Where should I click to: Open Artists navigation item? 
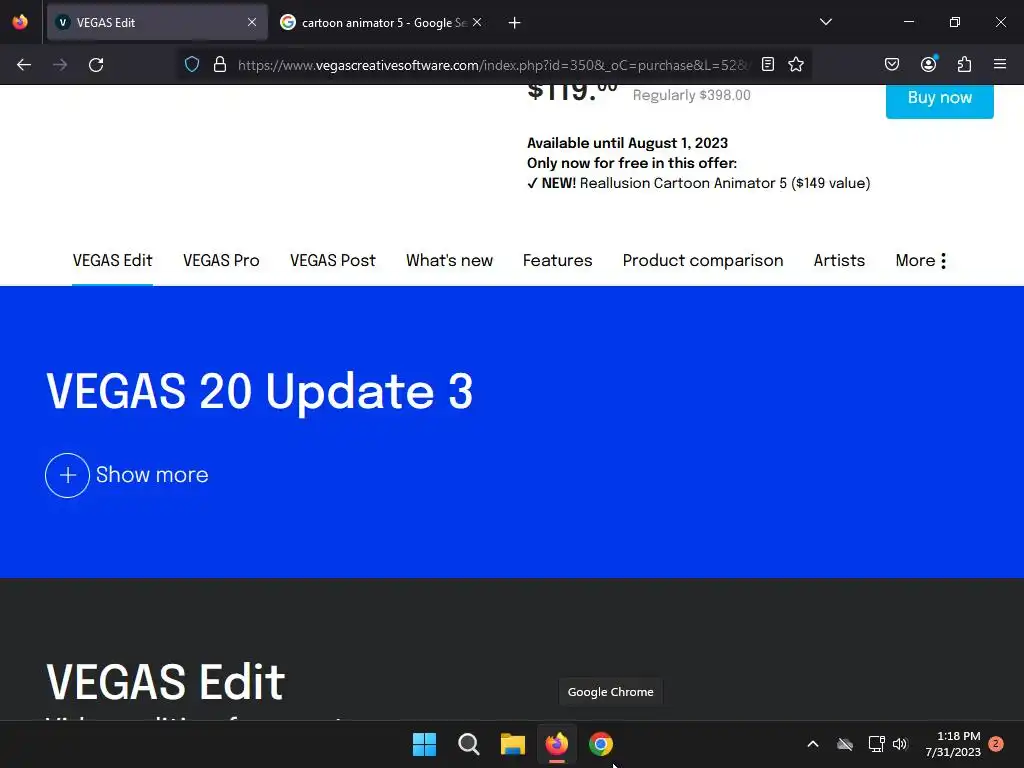pos(839,261)
